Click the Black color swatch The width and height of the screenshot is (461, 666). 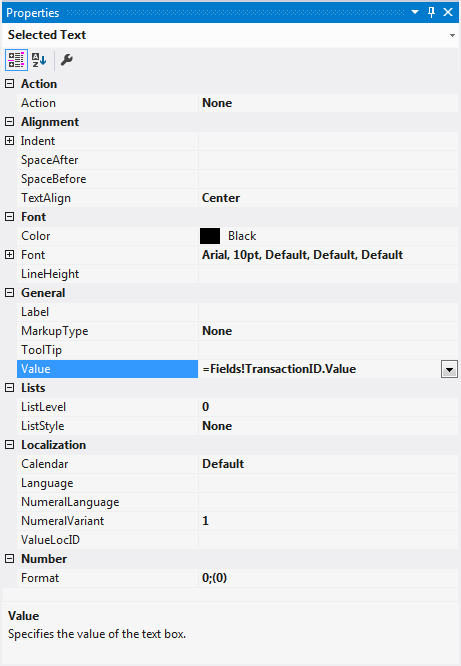click(210, 236)
